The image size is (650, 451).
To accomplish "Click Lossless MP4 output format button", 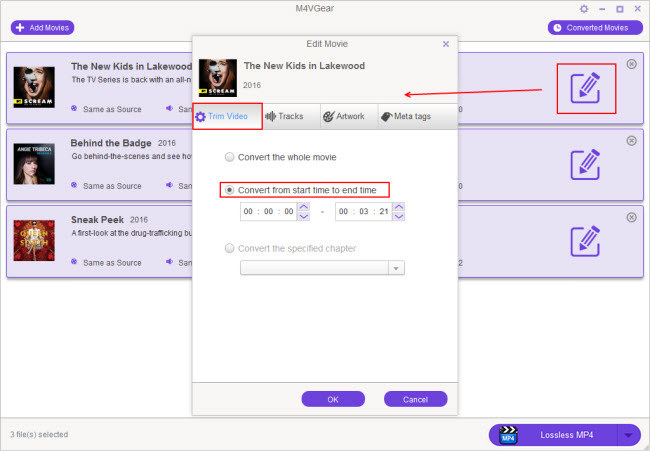I will [x=554, y=435].
